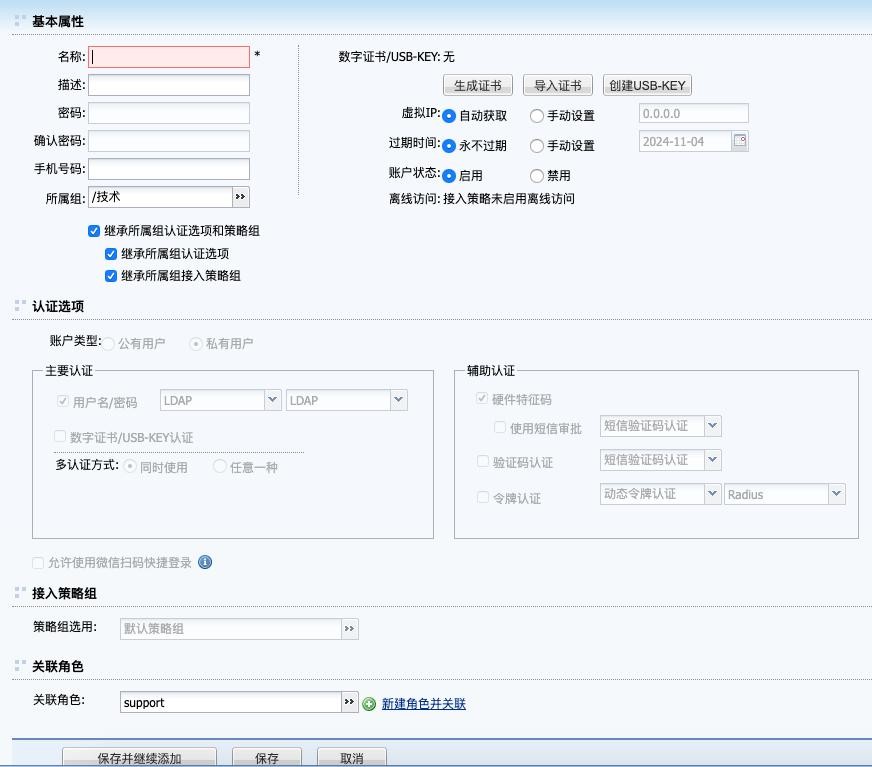Open the 新建角色并关联 link
872x767 pixels.
pyautogui.click(x=423, y=704)
